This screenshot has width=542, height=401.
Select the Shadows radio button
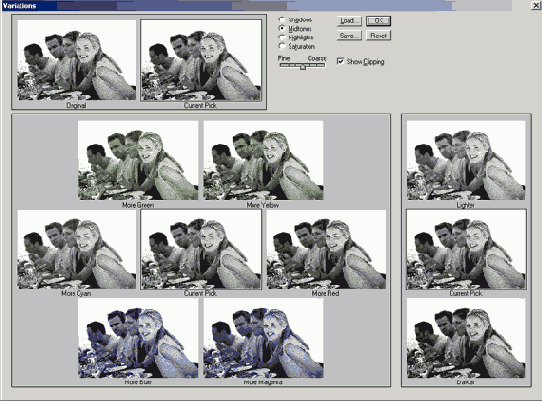282,20
